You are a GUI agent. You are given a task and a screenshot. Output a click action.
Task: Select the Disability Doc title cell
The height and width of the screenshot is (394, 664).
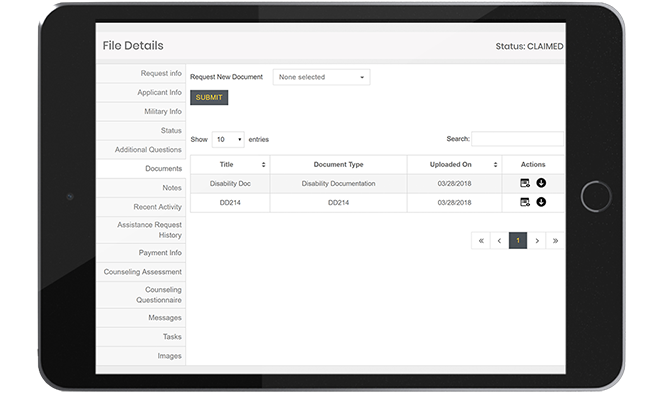coord(230,183)
